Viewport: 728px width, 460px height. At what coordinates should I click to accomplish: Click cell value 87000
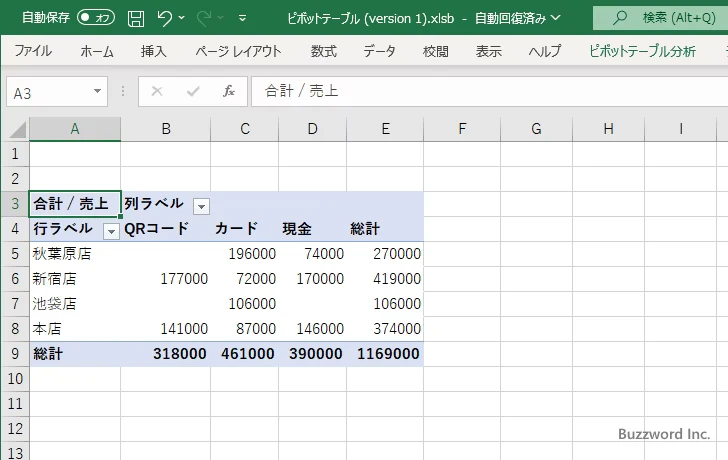(x=245, y=329)
